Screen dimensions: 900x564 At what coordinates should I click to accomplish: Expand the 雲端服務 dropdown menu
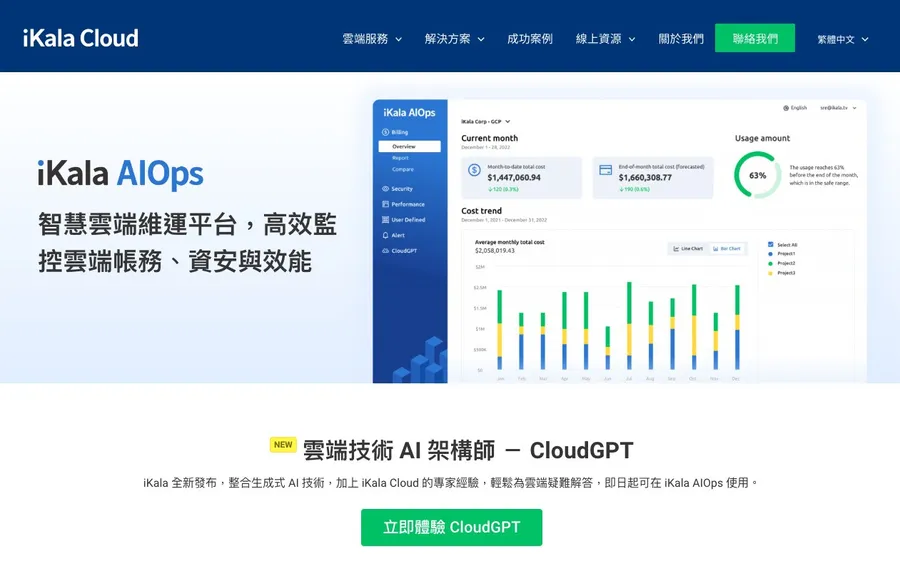372,39
